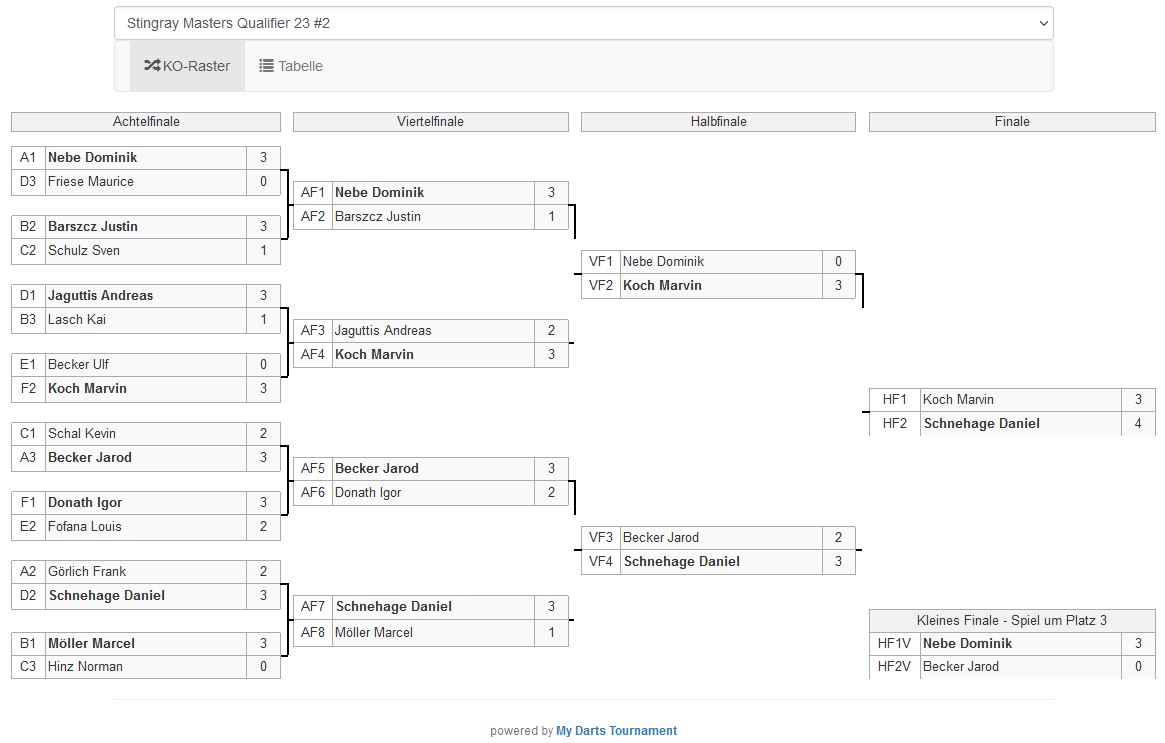The image size is (1165, 743).
Task: Select Möller Marcel in the AF8 row
Action: [374, 632]
